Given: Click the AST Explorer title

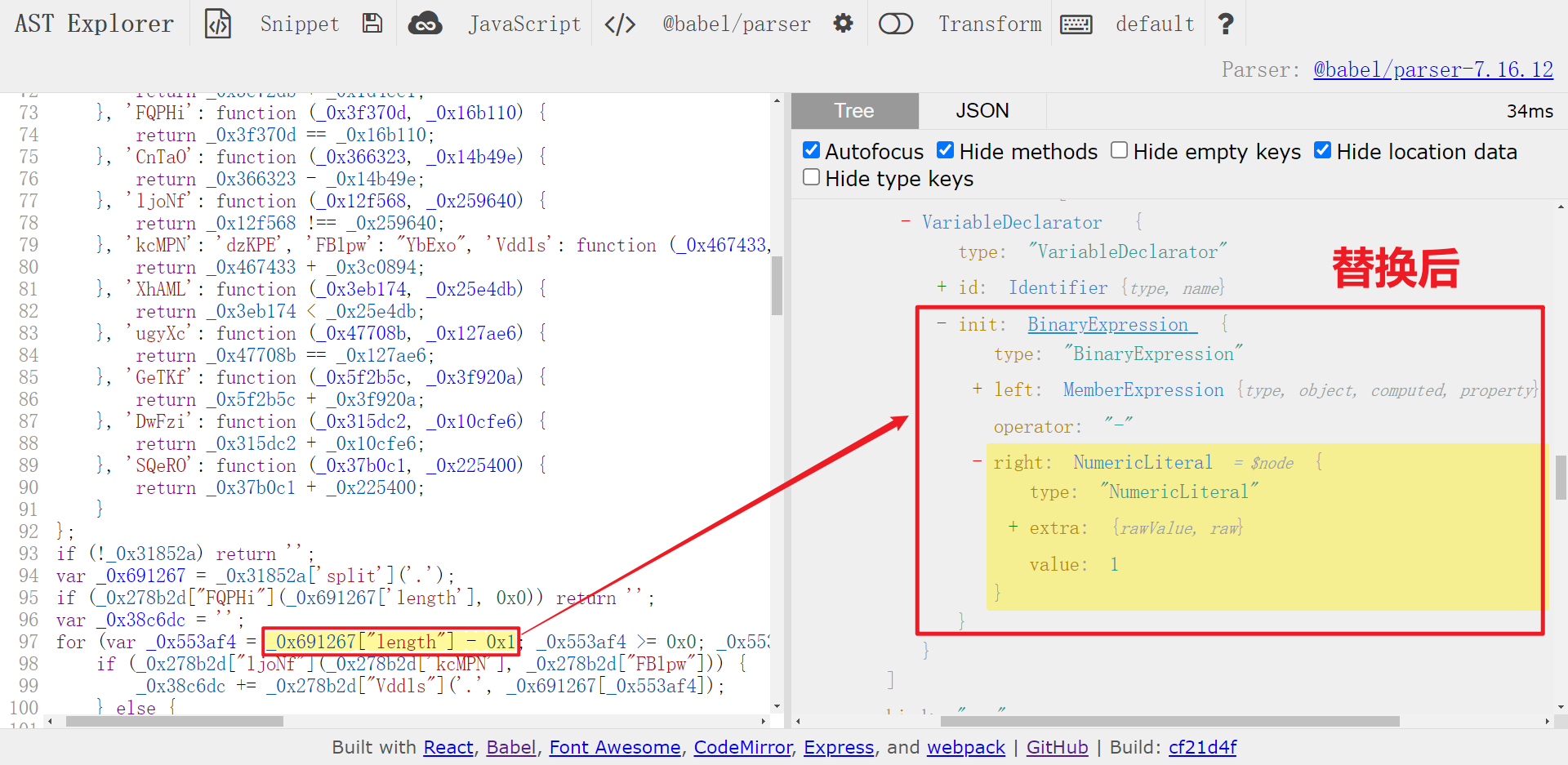Looking at the screenshot, I should (94, 24).
